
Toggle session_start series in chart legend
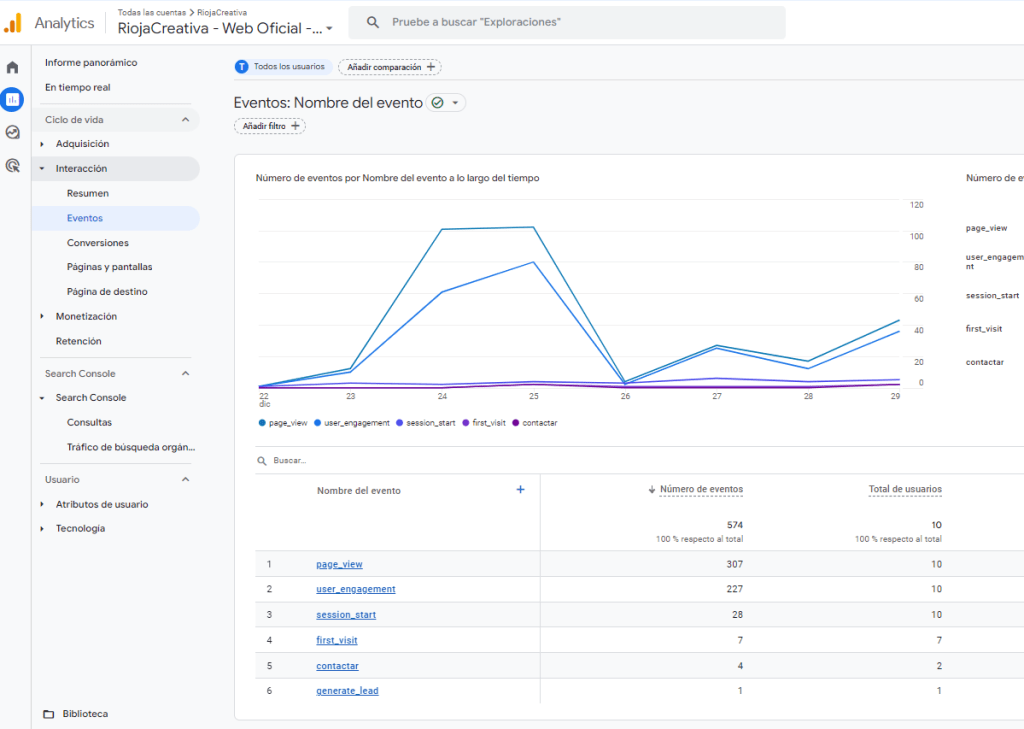425,423
